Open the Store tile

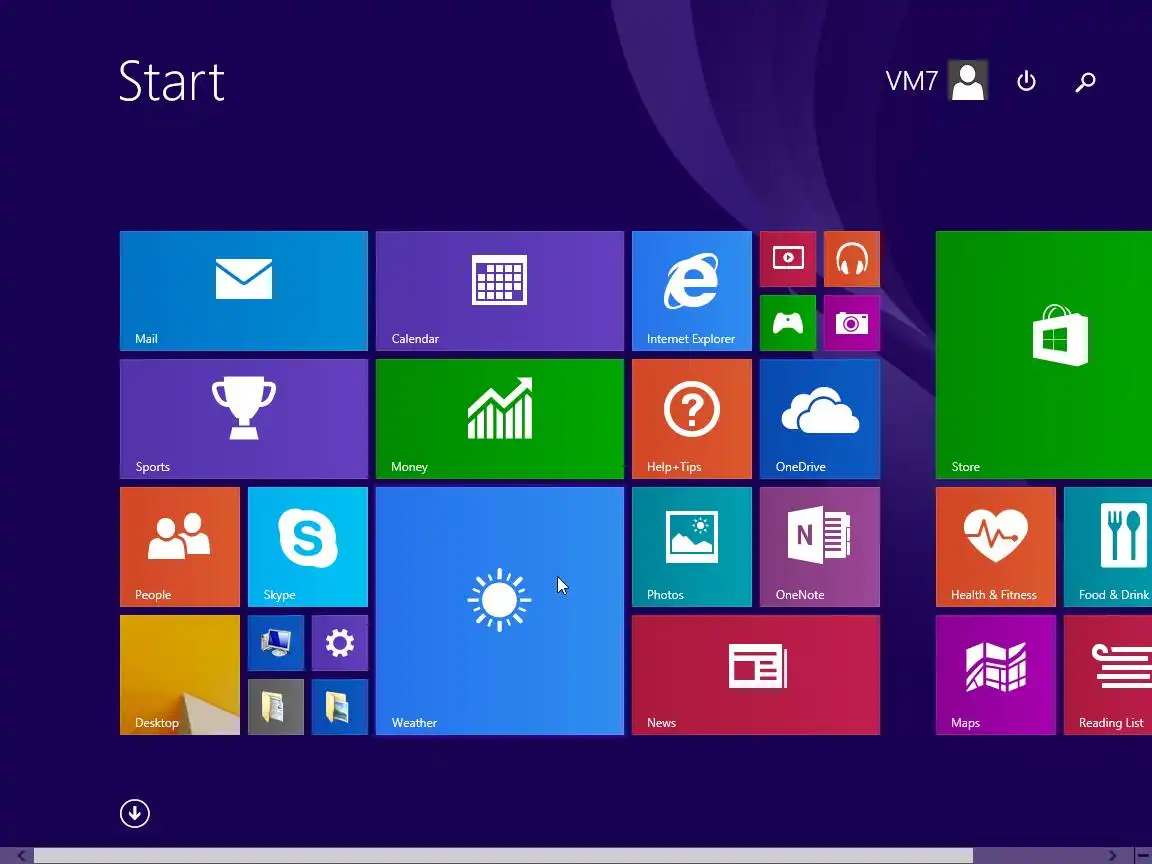[1044, 355]
